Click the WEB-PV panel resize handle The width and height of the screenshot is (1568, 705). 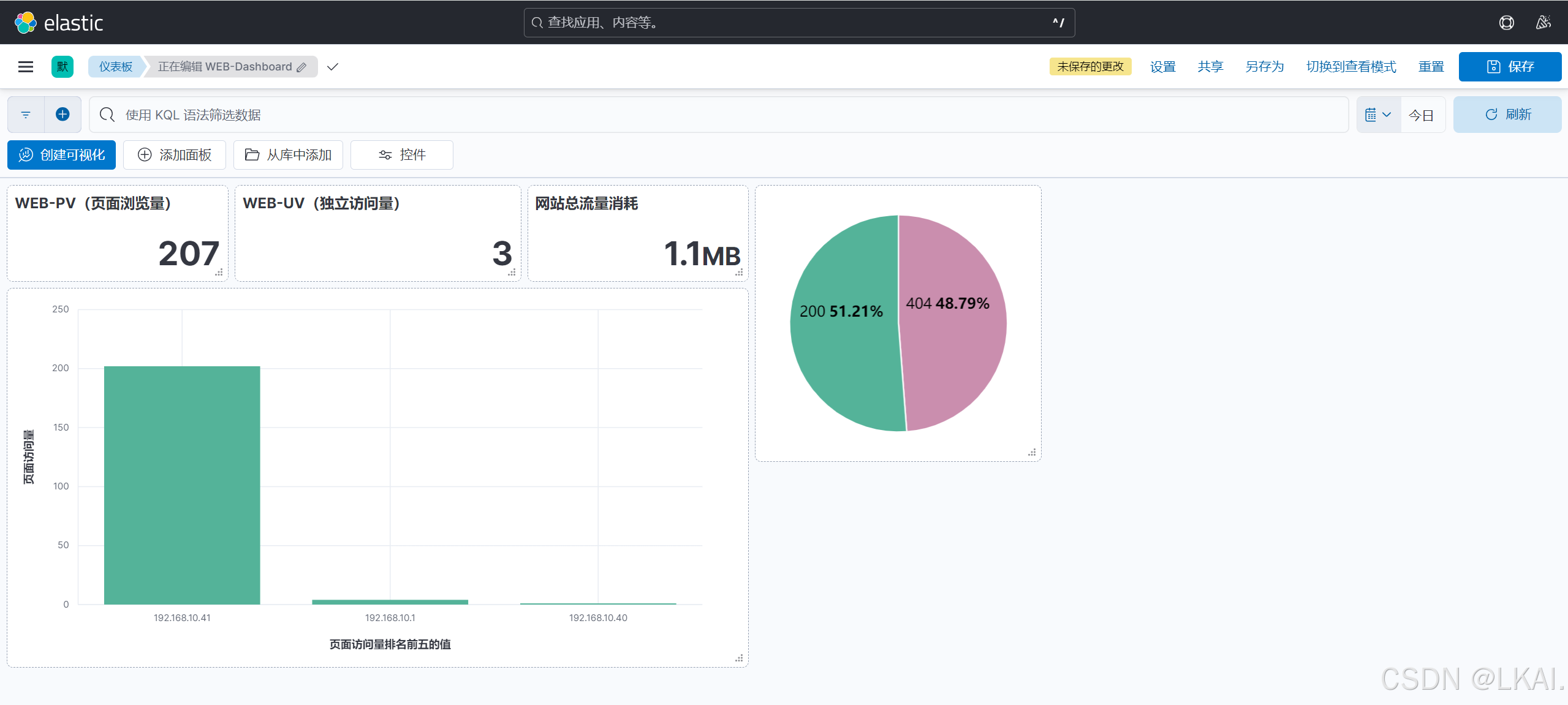point(219,273)
